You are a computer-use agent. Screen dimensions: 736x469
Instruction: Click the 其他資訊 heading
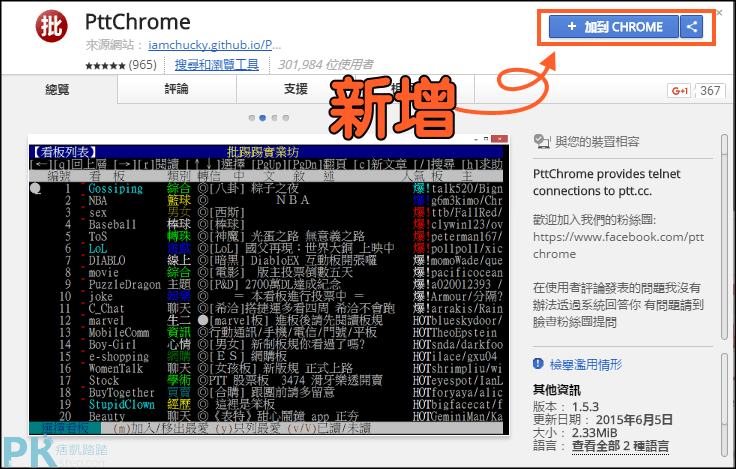pos(557,390)
